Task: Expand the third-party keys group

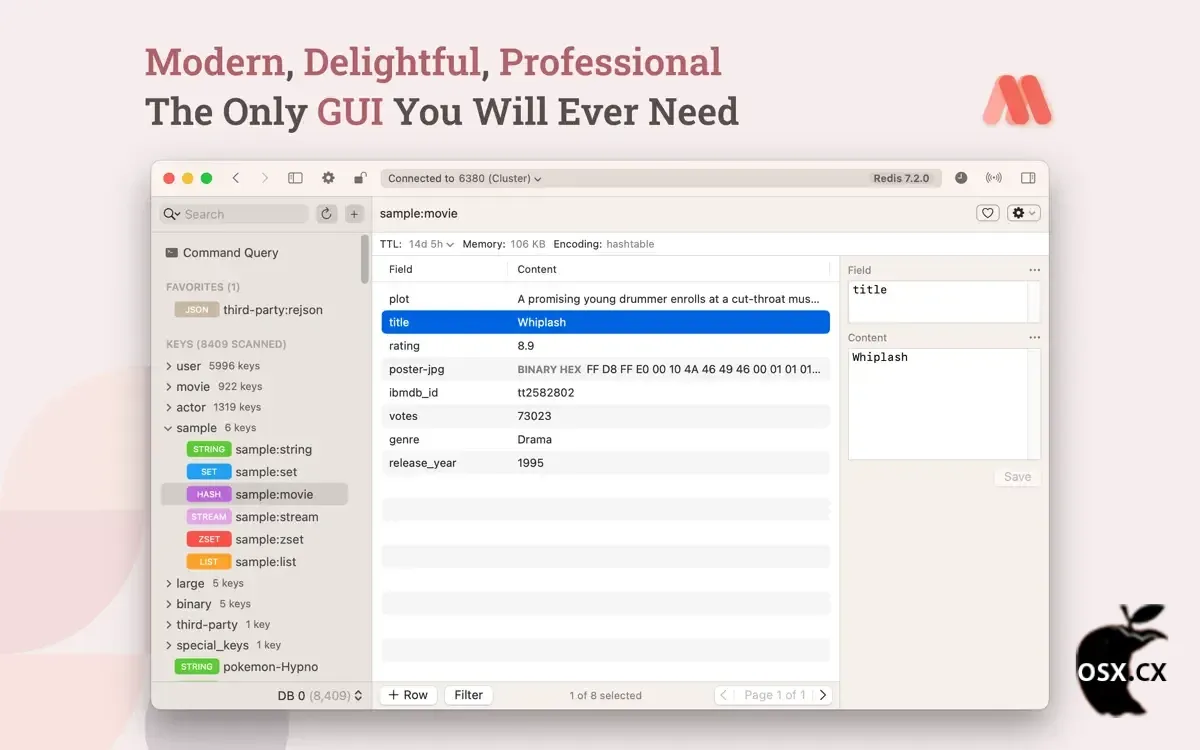Action: coord(168,624)
